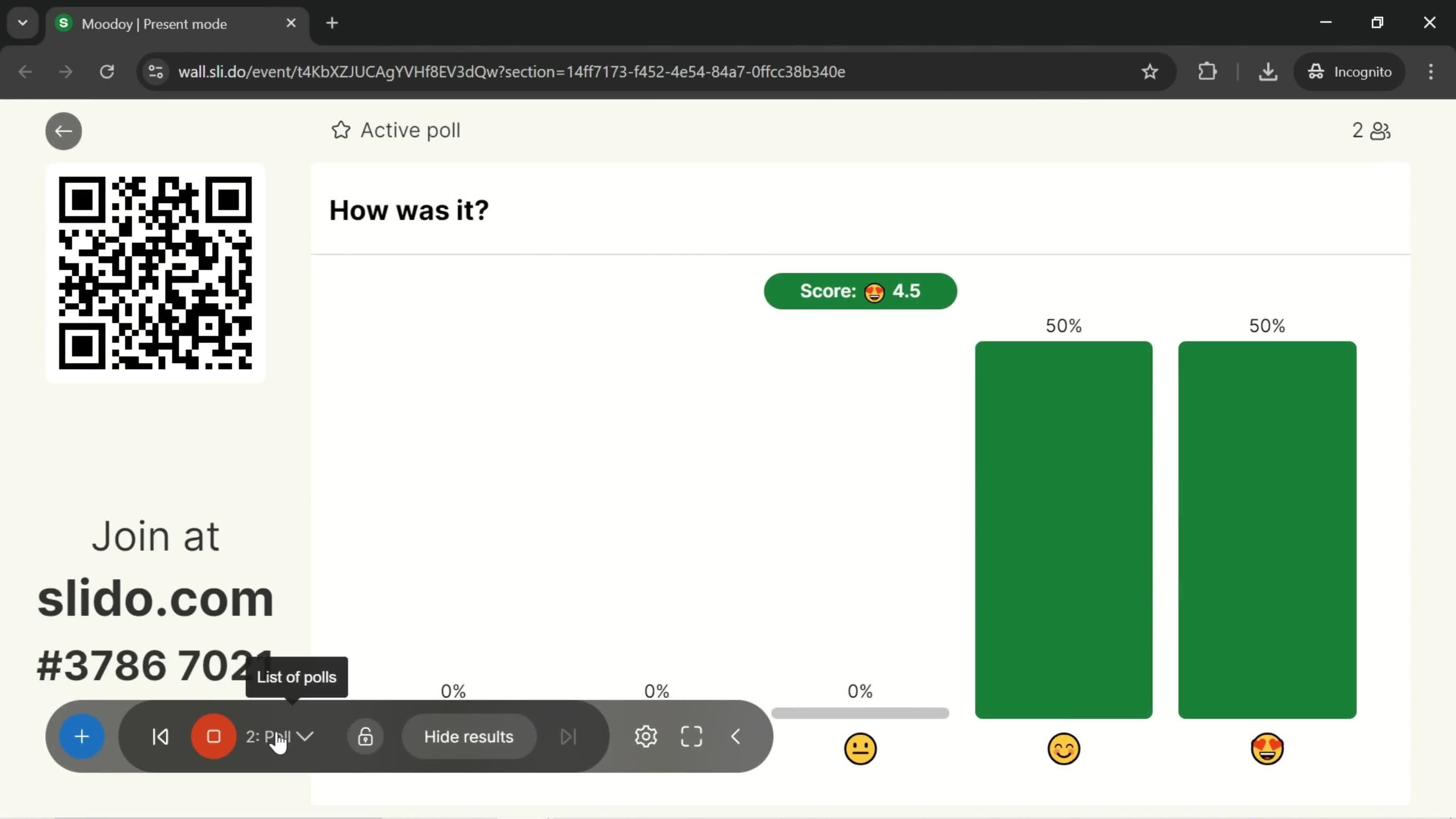
Task: Open the '2: Poll' list of polls dropdown
Action: pyautogui.click(x=280, y=736)
